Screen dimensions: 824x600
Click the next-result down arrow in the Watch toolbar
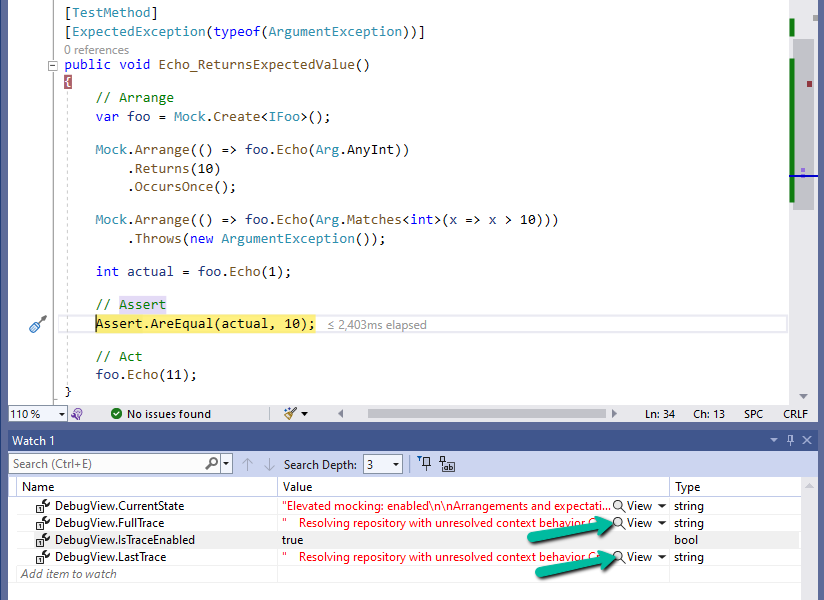[x=268, y=463]
